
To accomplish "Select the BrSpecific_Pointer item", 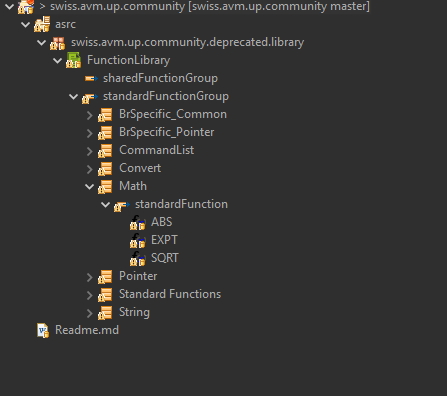I will tap(166, 132).
